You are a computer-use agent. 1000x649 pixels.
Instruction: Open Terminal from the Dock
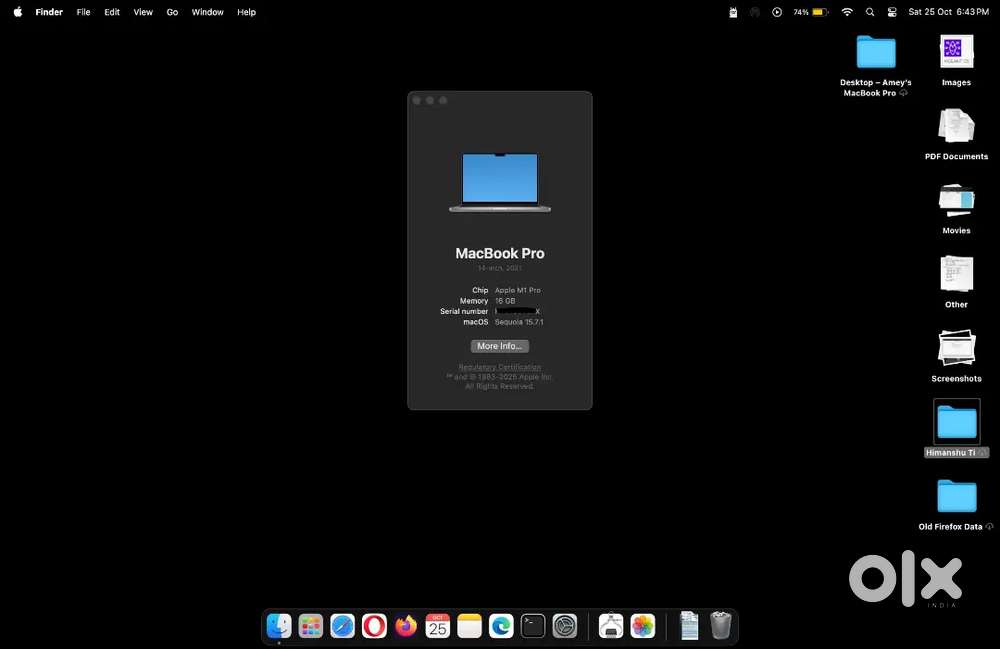point(533,626)
